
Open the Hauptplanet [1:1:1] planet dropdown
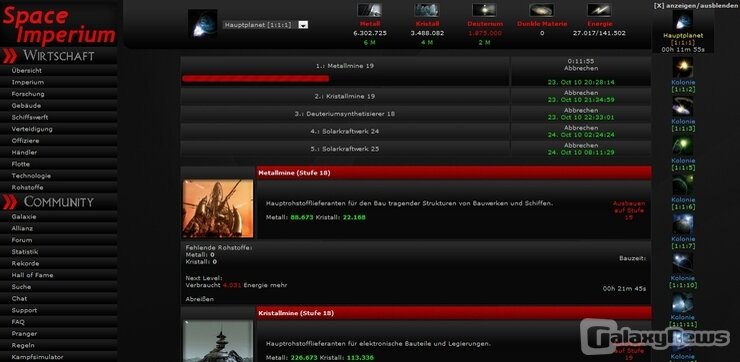tap(265, 25)
